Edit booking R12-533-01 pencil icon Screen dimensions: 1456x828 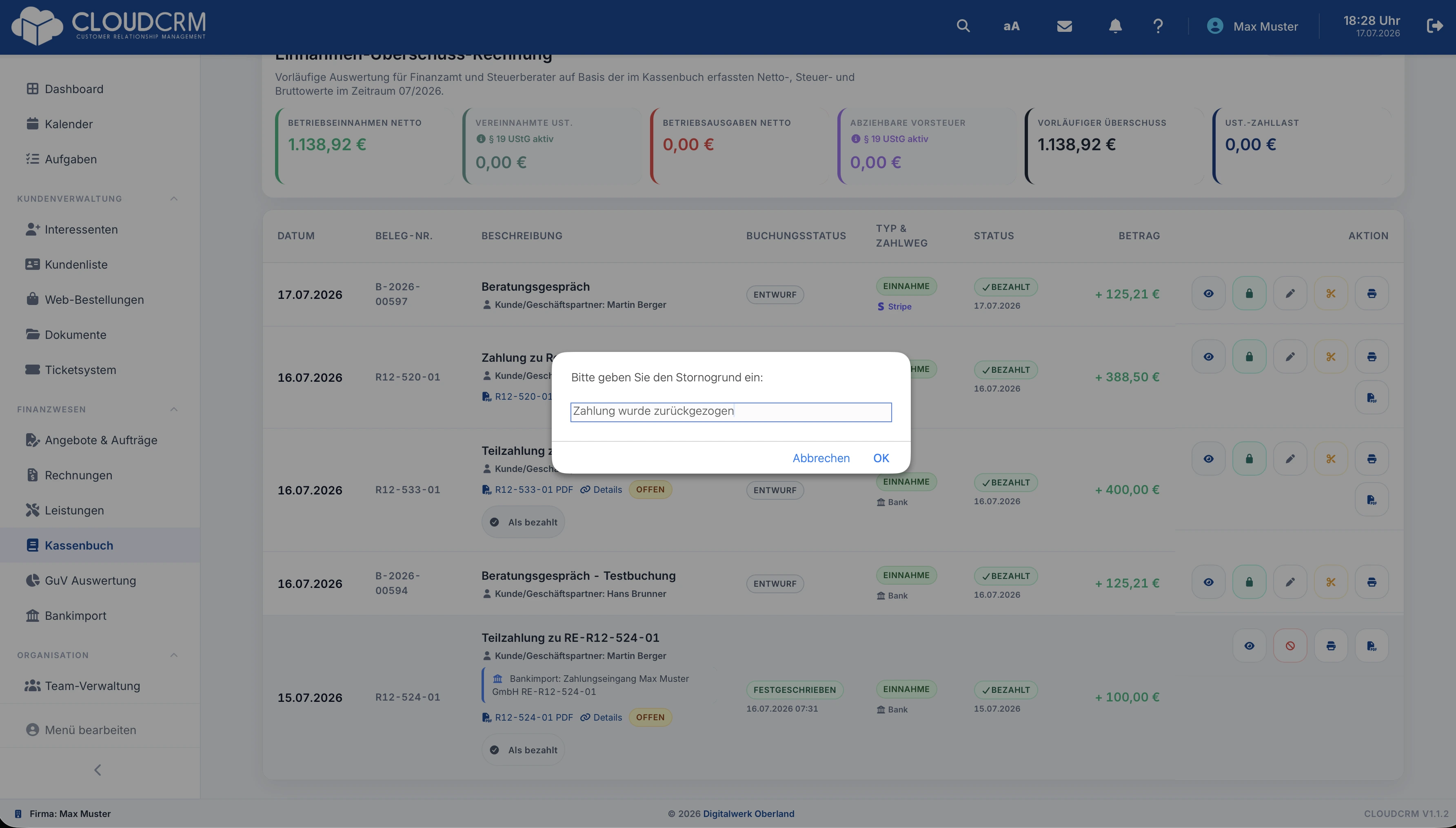click(x=1290, y=459)
